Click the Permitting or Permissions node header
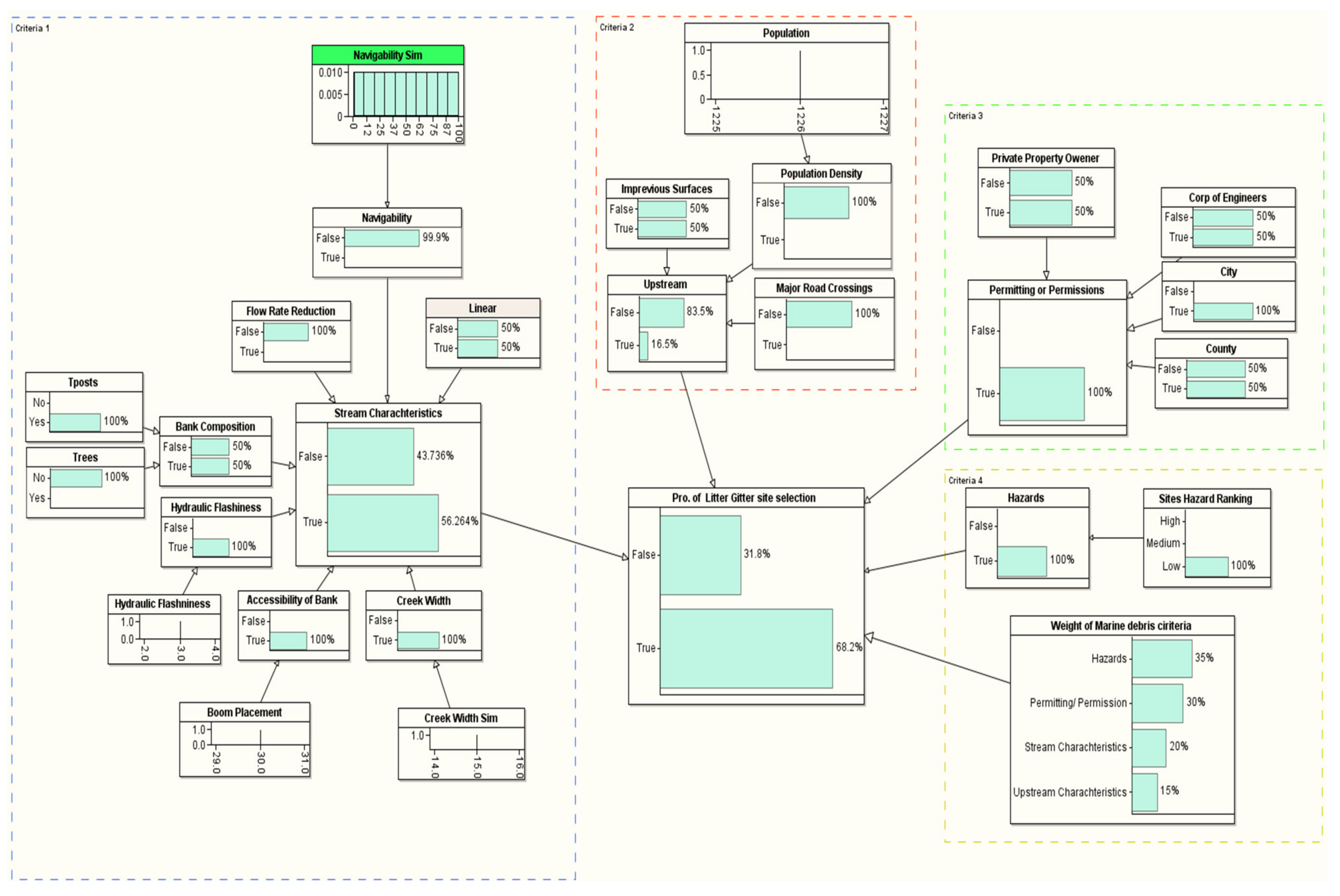This screenshot has width=1340, height=896. [x=1046, y=290]
